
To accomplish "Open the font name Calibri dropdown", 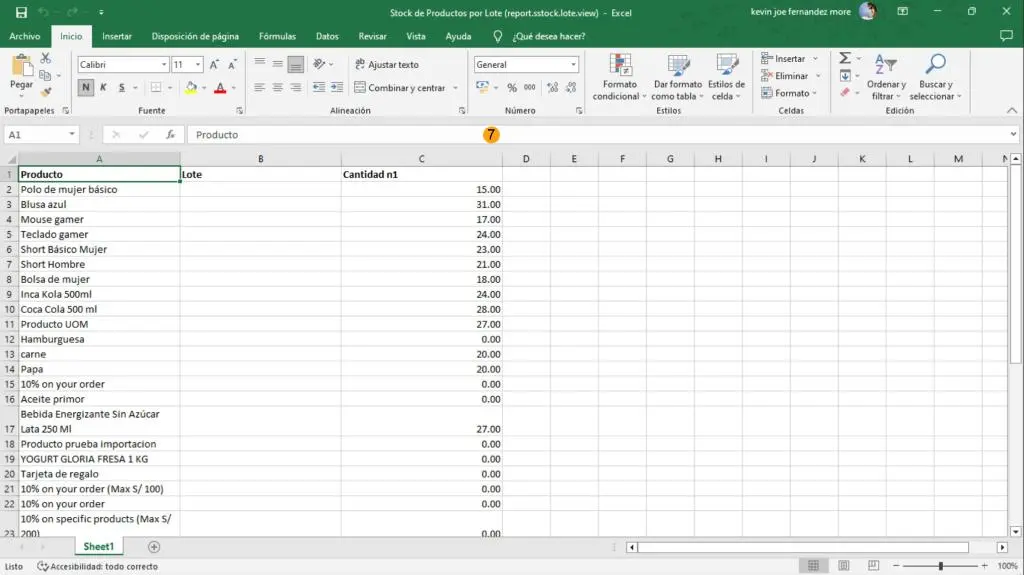I will click(164, 64).
